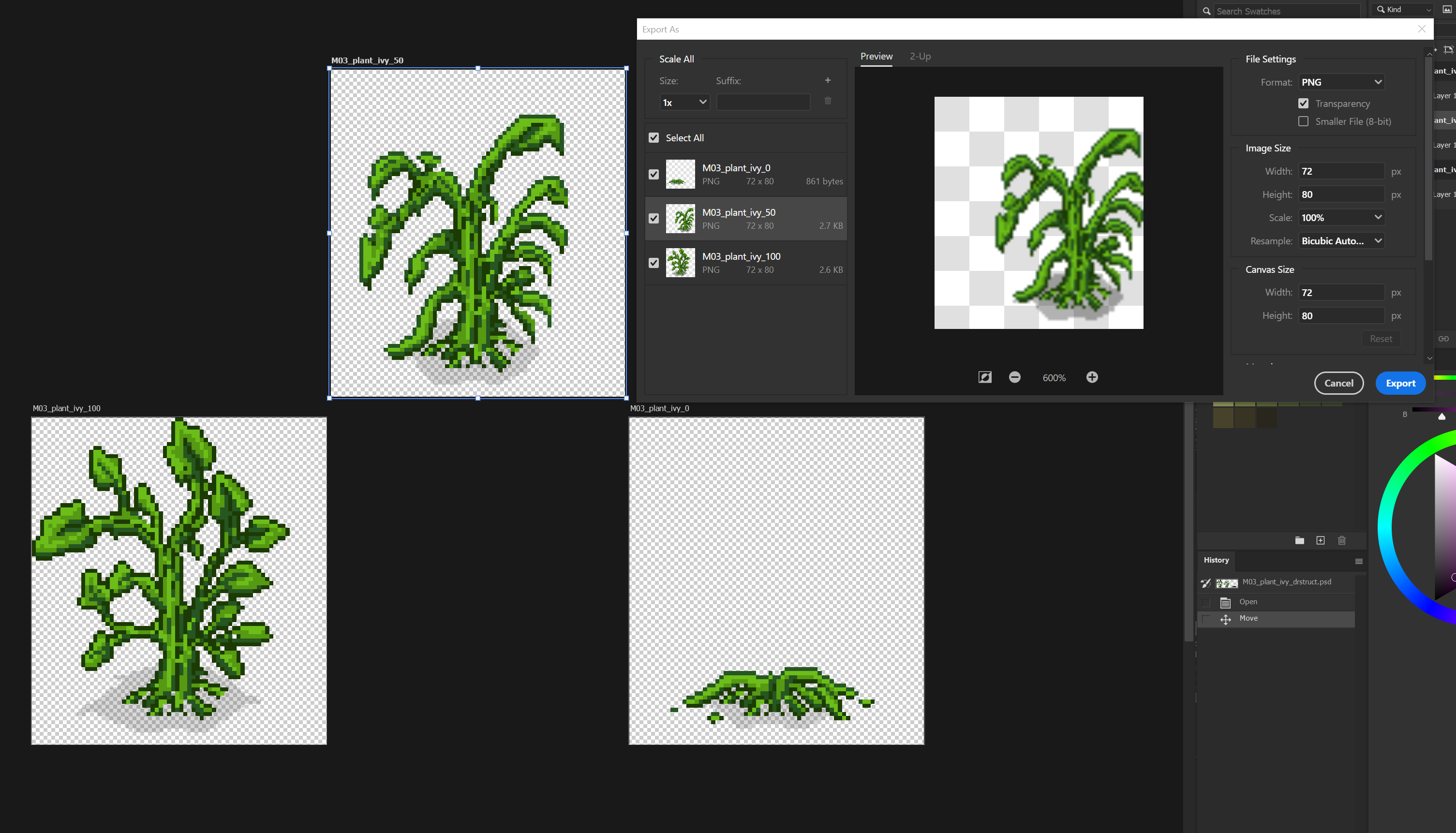Click the create new swatch icon

1321,540
